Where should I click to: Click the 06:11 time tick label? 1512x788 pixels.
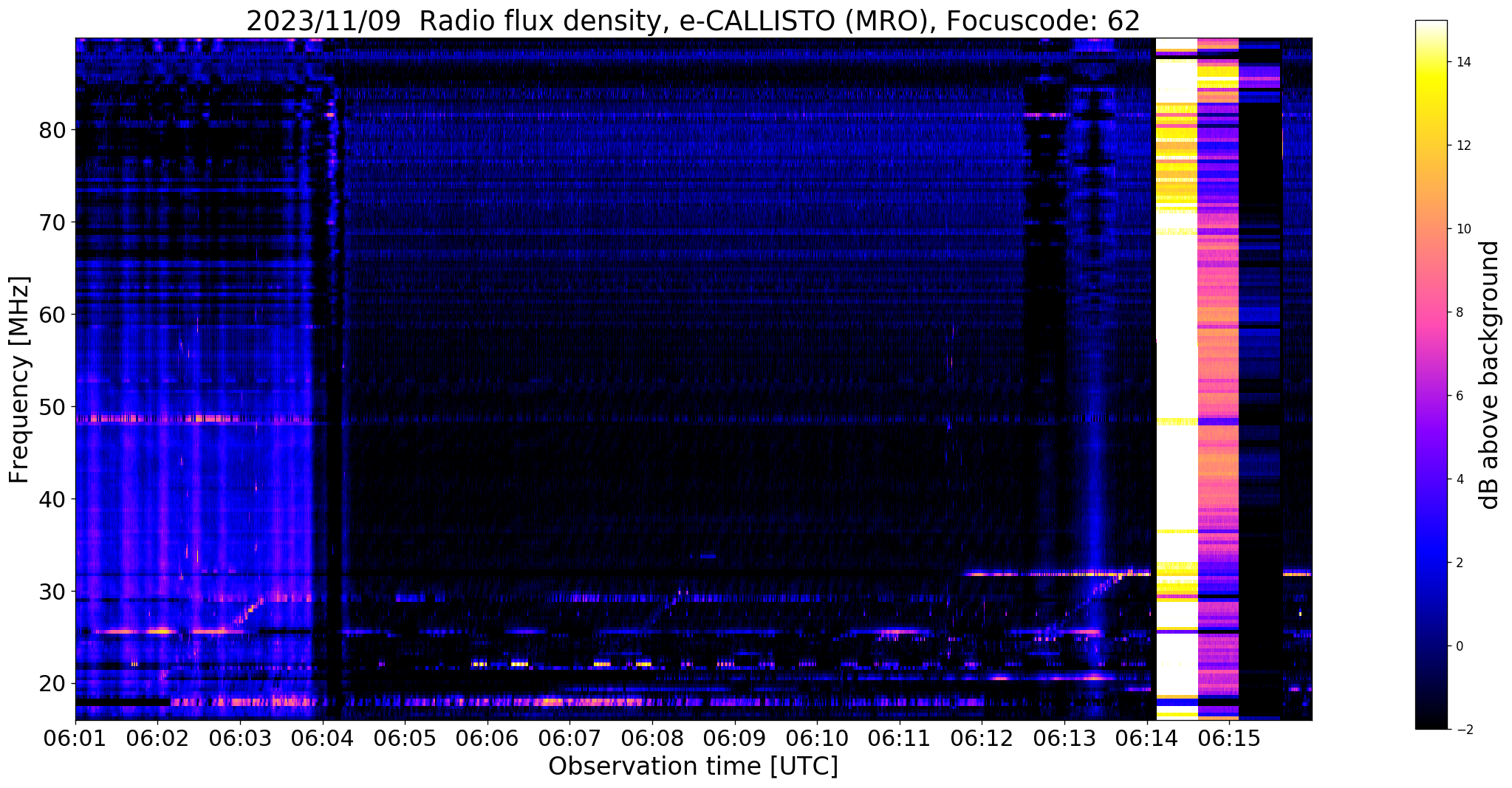pos(900,739)
